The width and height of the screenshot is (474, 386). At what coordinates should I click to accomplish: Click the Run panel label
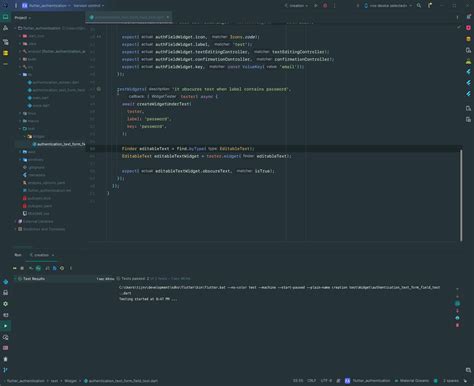[18, 255]
